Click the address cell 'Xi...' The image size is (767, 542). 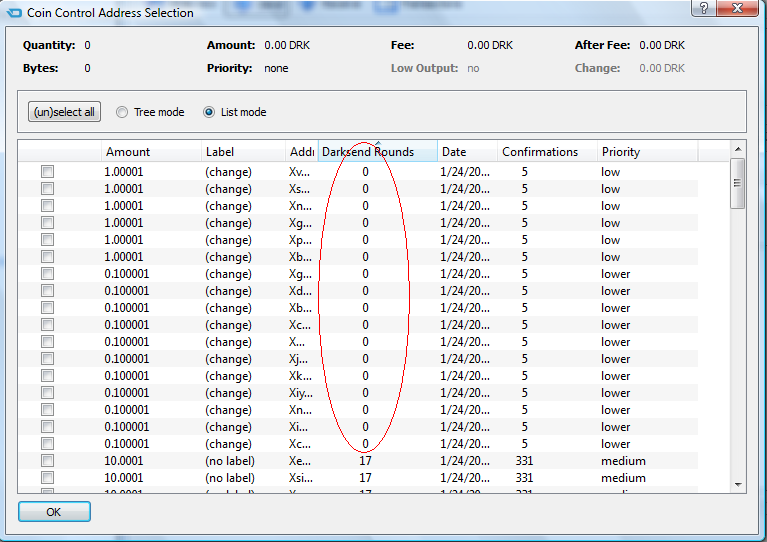(x=298, y=427)
